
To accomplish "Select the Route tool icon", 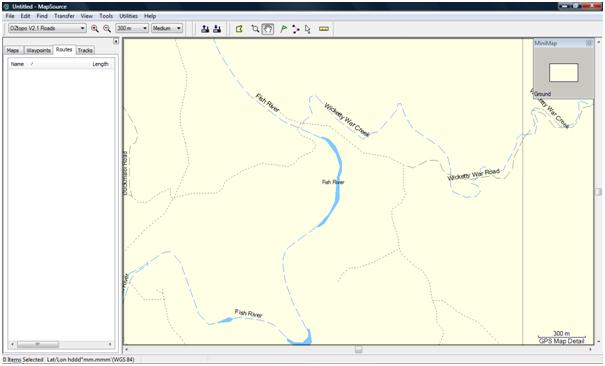I will pyautogui.click(x=296, y=29).
